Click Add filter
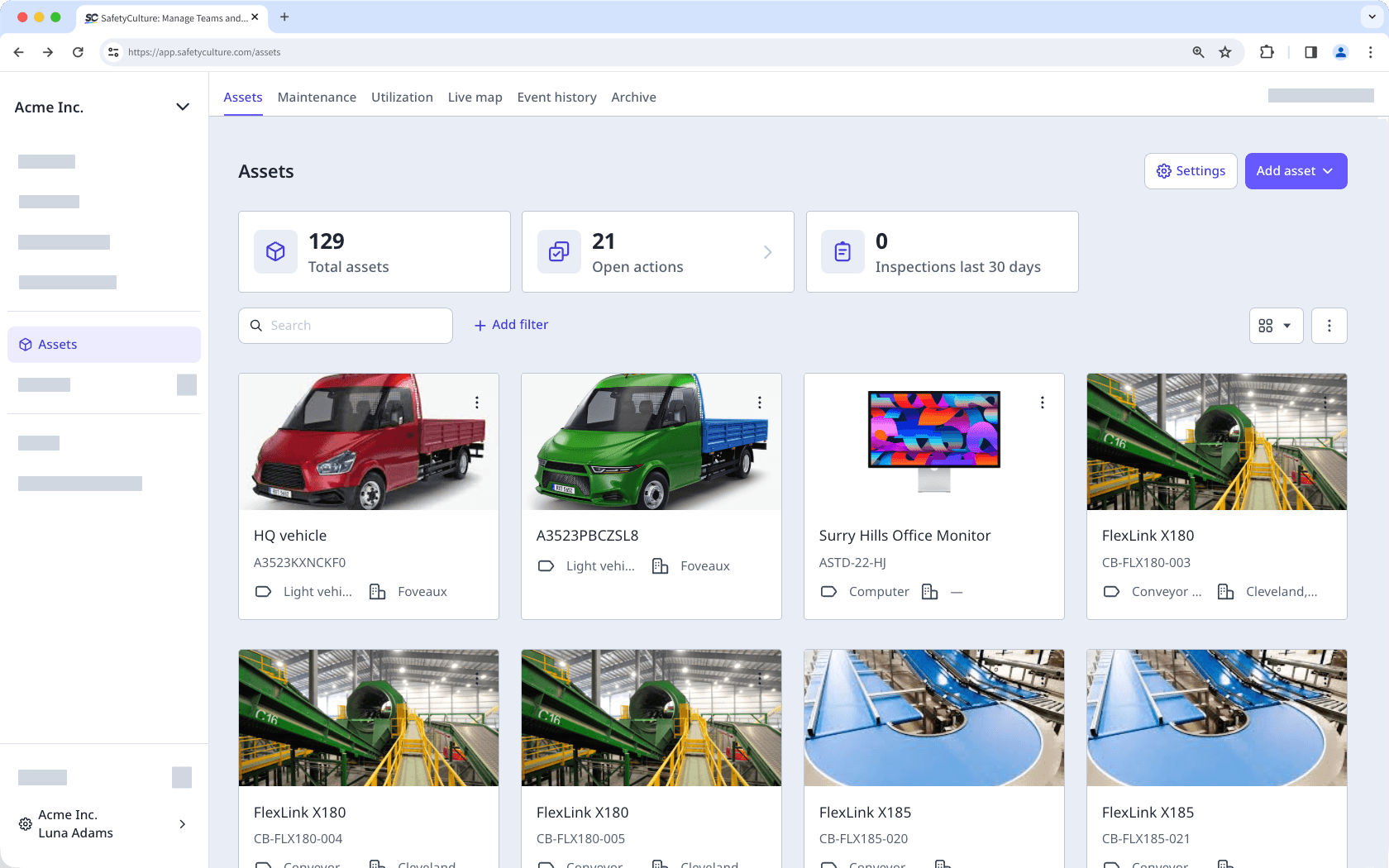The width and height of the screenshot is (1389, 868). pos(511,324)
